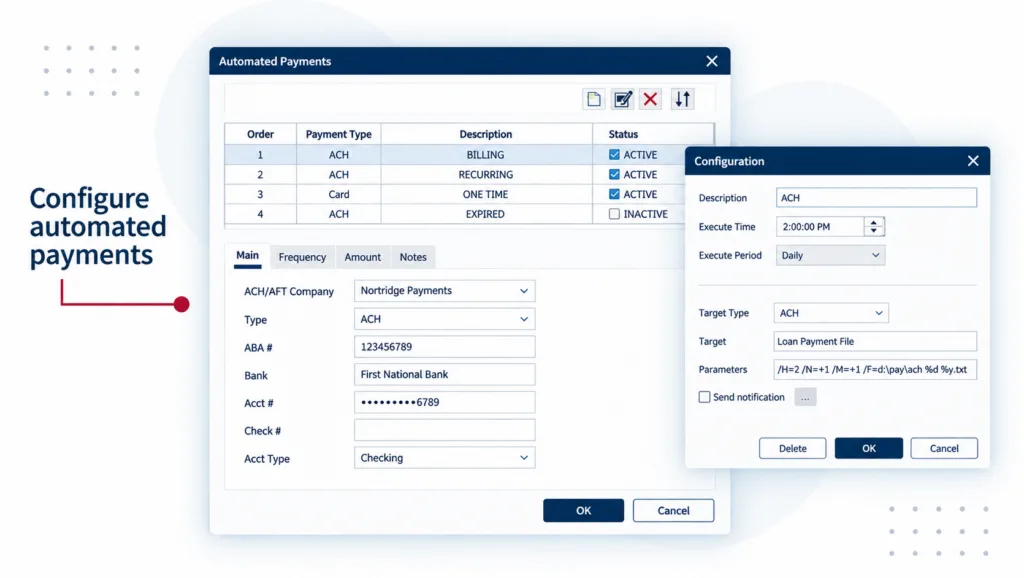Select the BILLING description cell

pos(486,155)
